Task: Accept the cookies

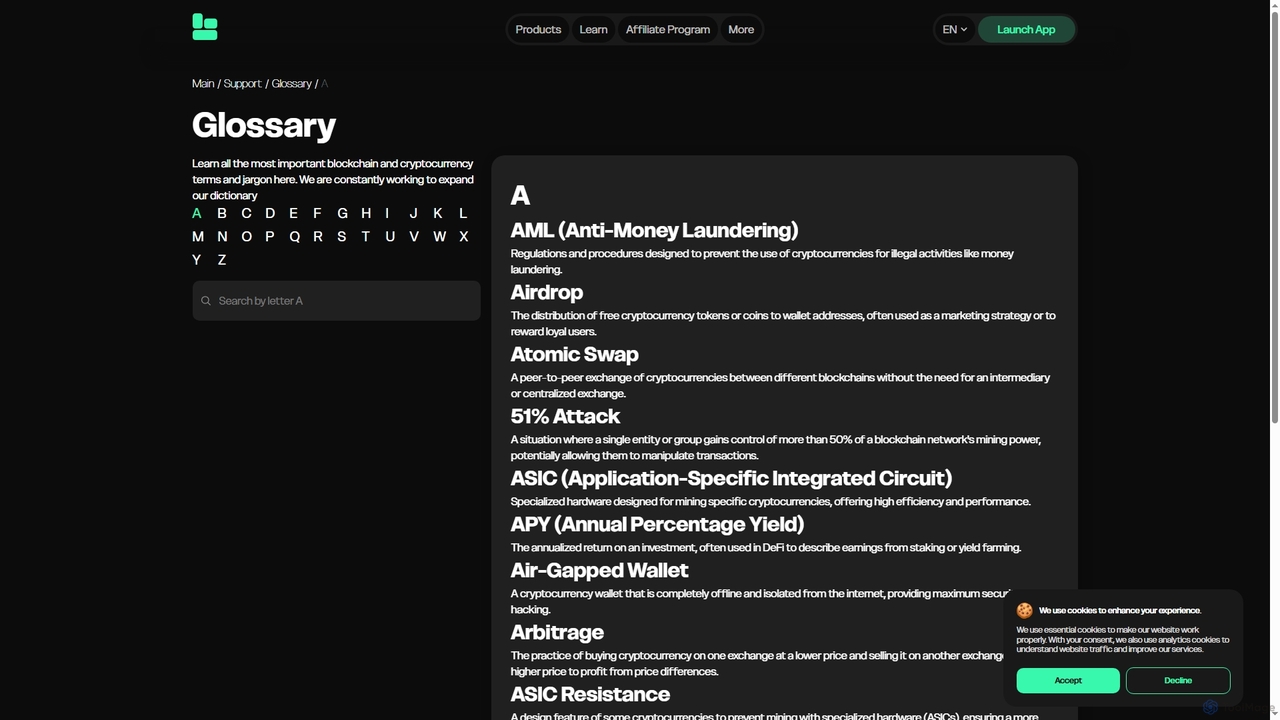Action: [x=1068, y=681]
